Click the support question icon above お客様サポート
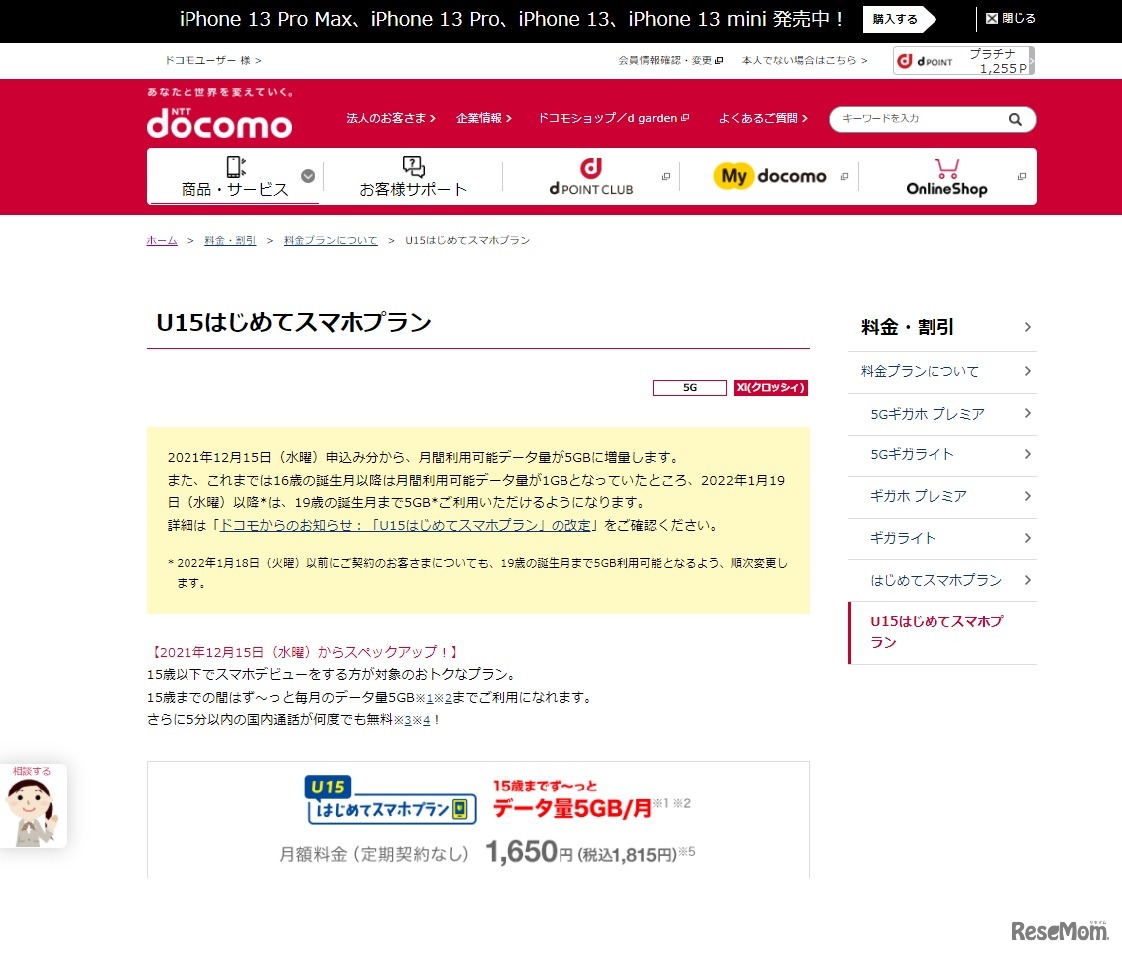The width and height of the screenshot is (1122, 954). (x=414, y=166)
